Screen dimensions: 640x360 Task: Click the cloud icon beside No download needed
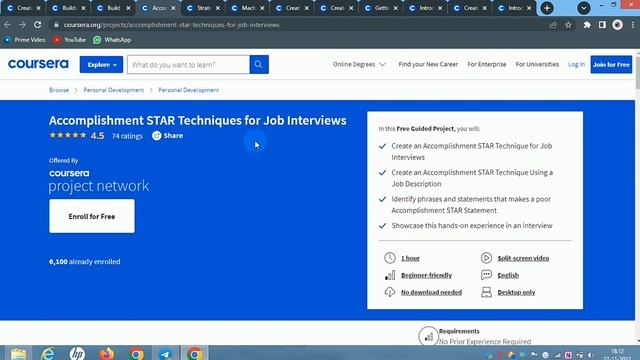[x=390, y=292]
